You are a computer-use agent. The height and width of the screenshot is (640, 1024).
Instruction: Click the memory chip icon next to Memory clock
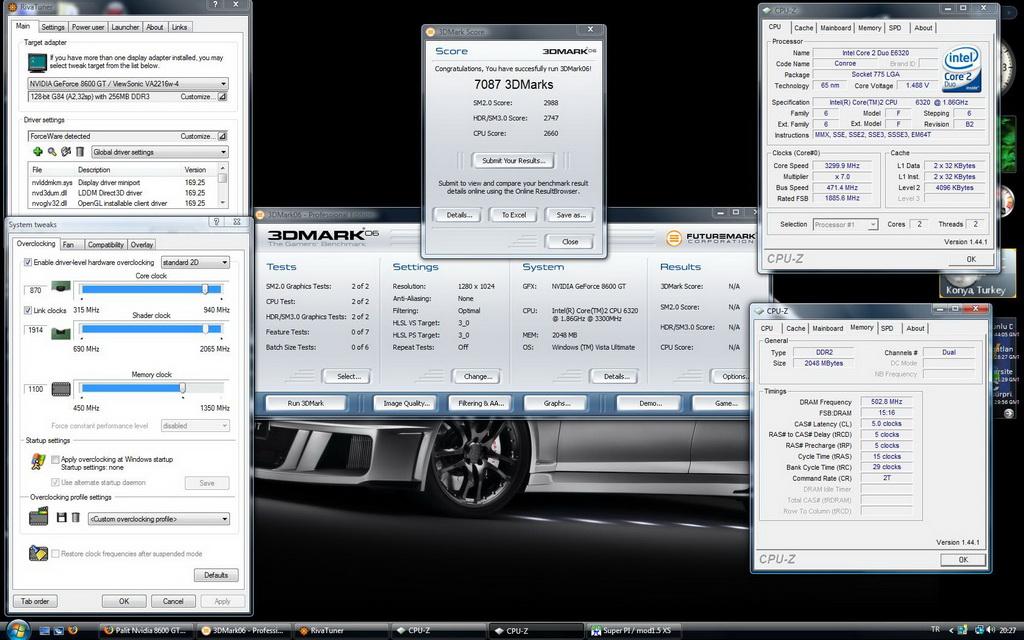(x=61, y=389)
